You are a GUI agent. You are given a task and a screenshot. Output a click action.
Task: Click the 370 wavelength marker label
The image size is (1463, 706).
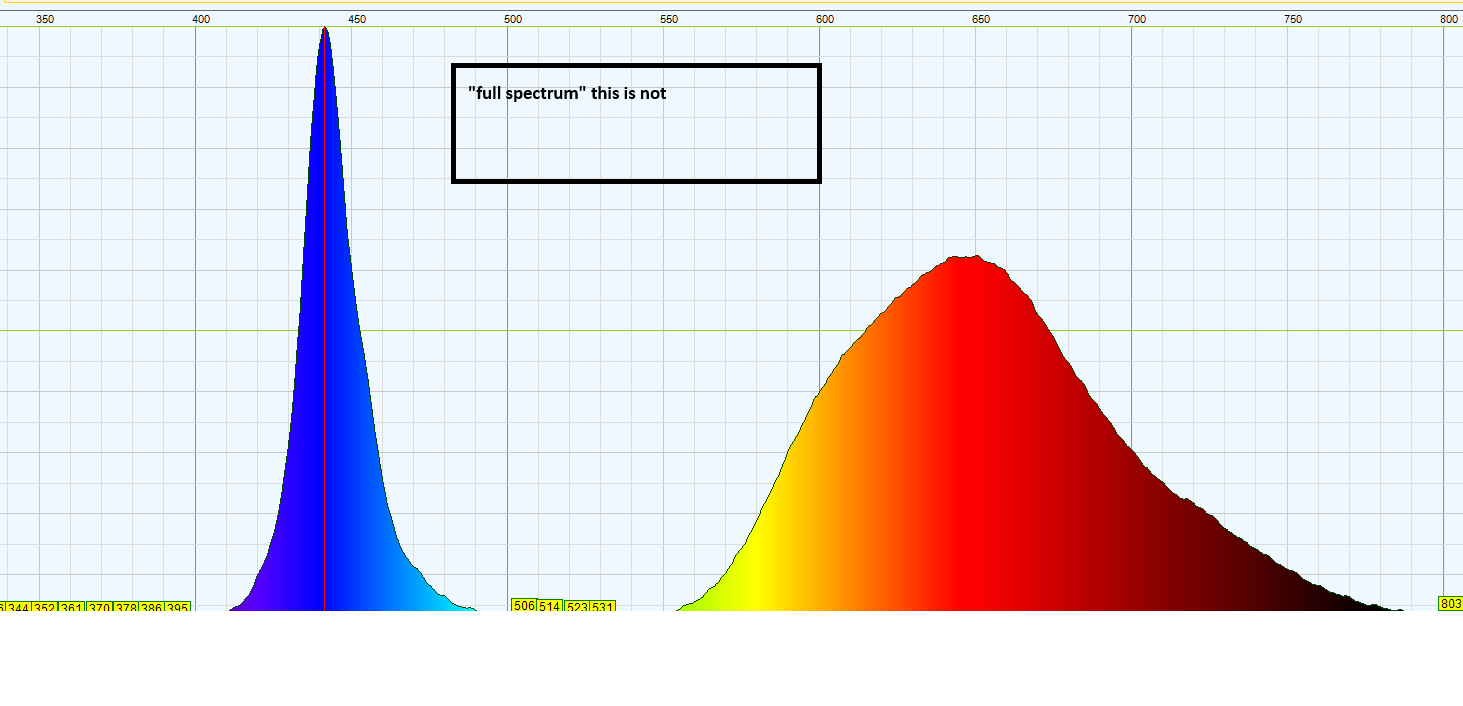point(99,608)
